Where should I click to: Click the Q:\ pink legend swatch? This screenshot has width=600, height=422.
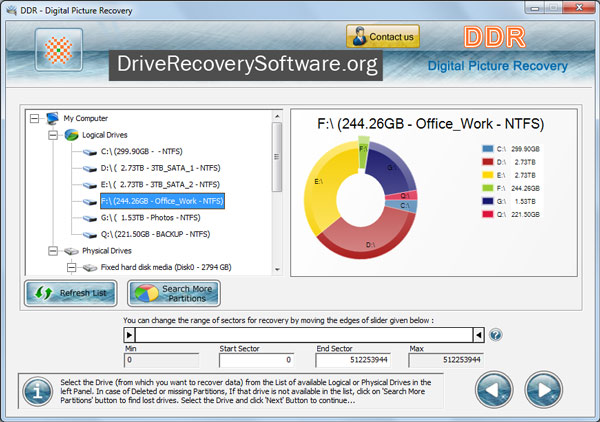tap(488, 214)
